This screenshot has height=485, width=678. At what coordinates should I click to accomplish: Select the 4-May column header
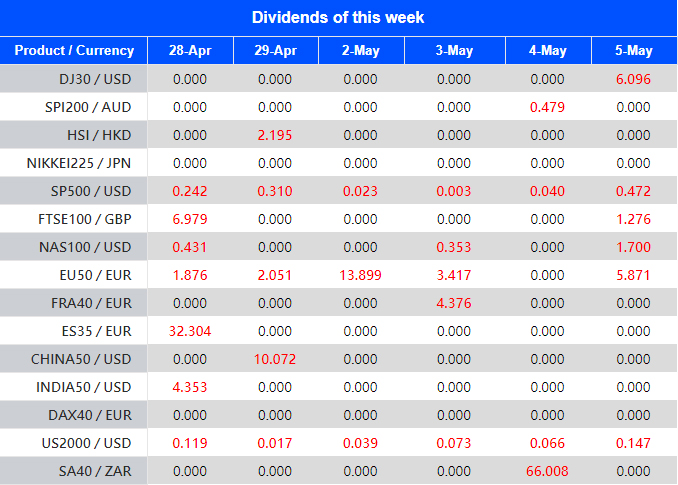point(547,51)
